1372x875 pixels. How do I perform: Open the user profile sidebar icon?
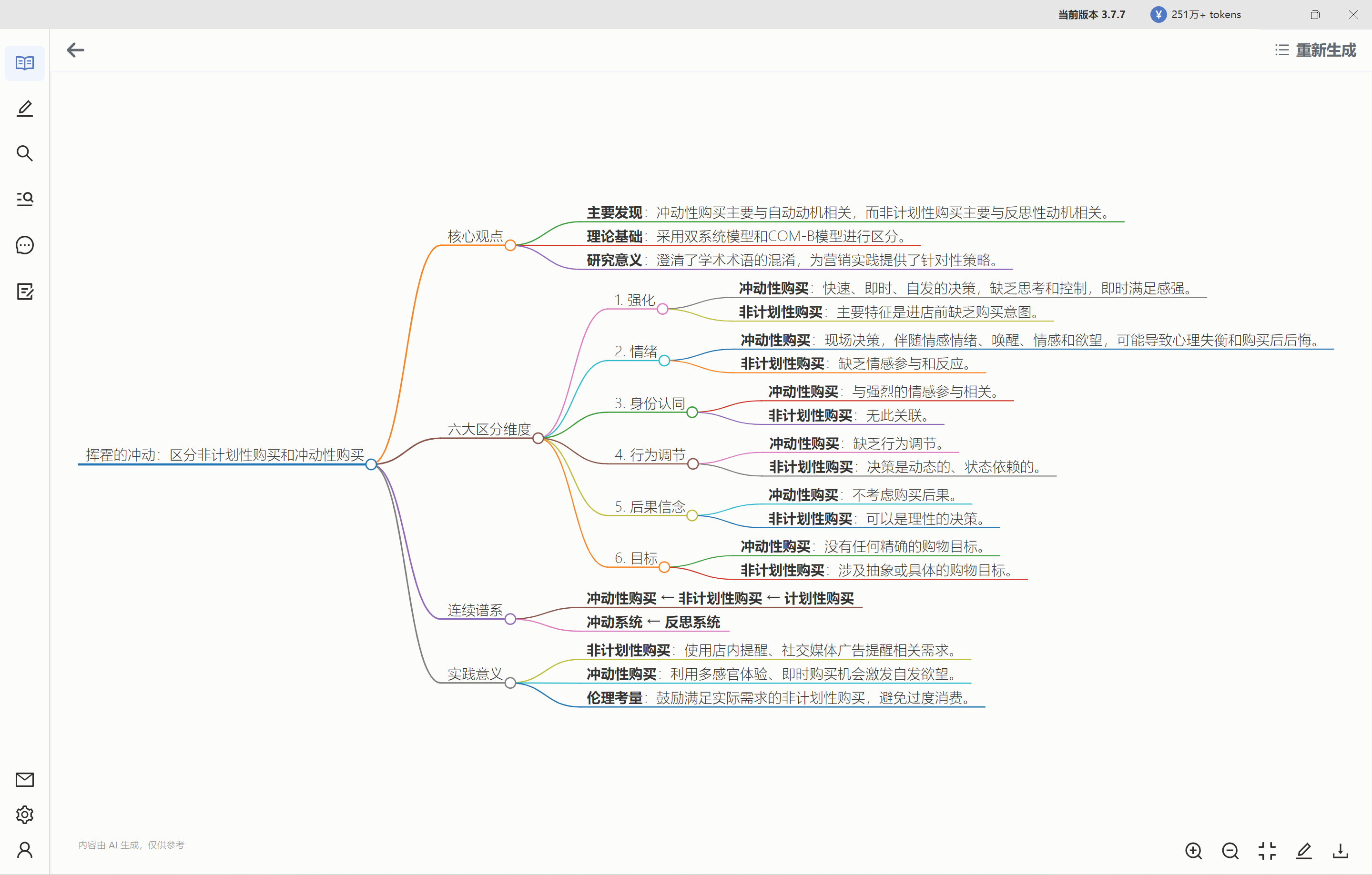pos(24,850)
